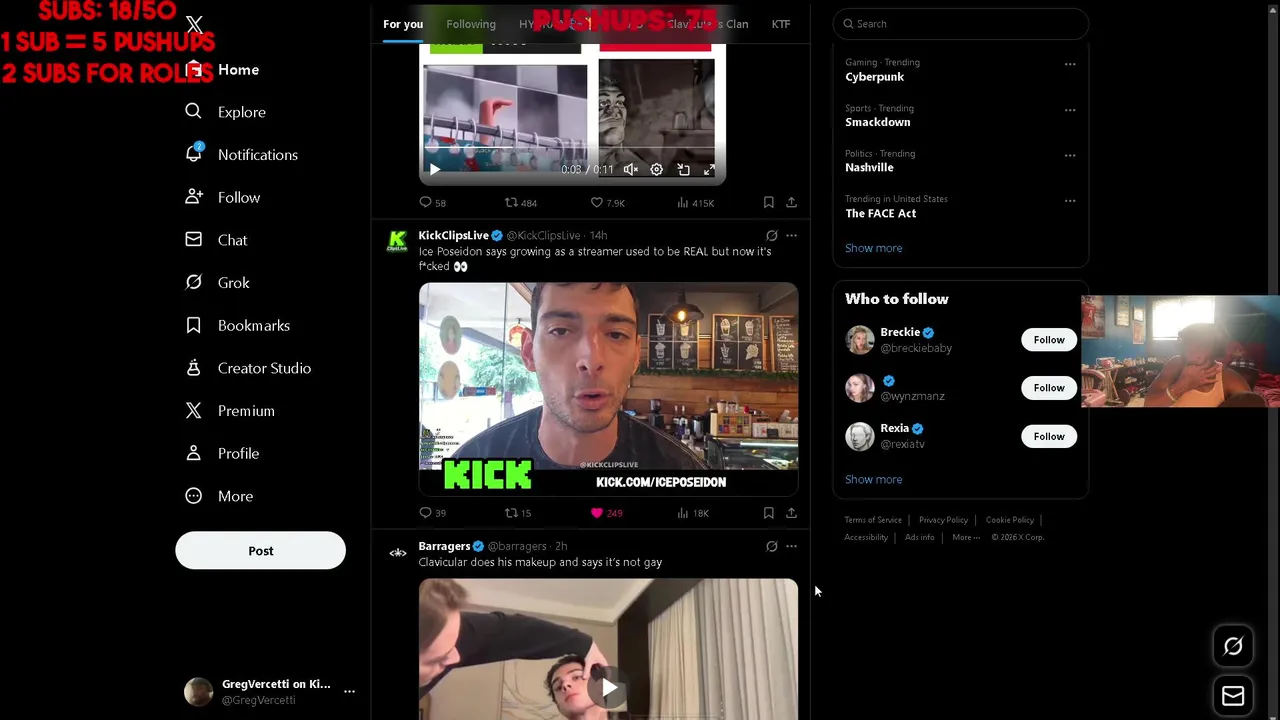Open more options for Cyberpunk trend

pos(1070,64)
